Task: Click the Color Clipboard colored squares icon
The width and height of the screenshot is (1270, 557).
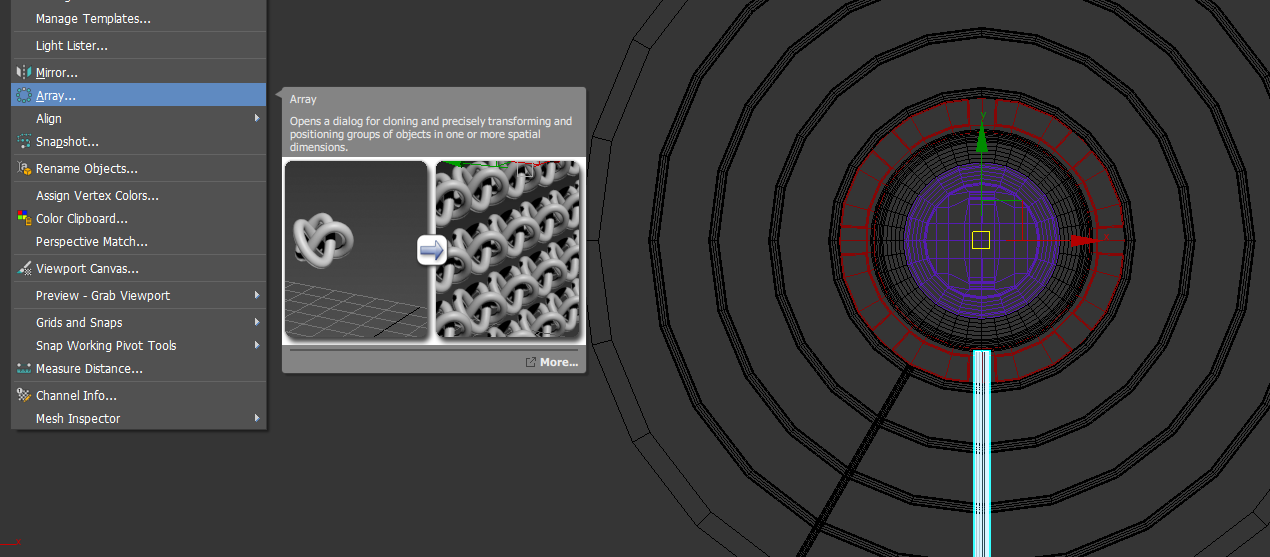Action: tap(25, 218)
